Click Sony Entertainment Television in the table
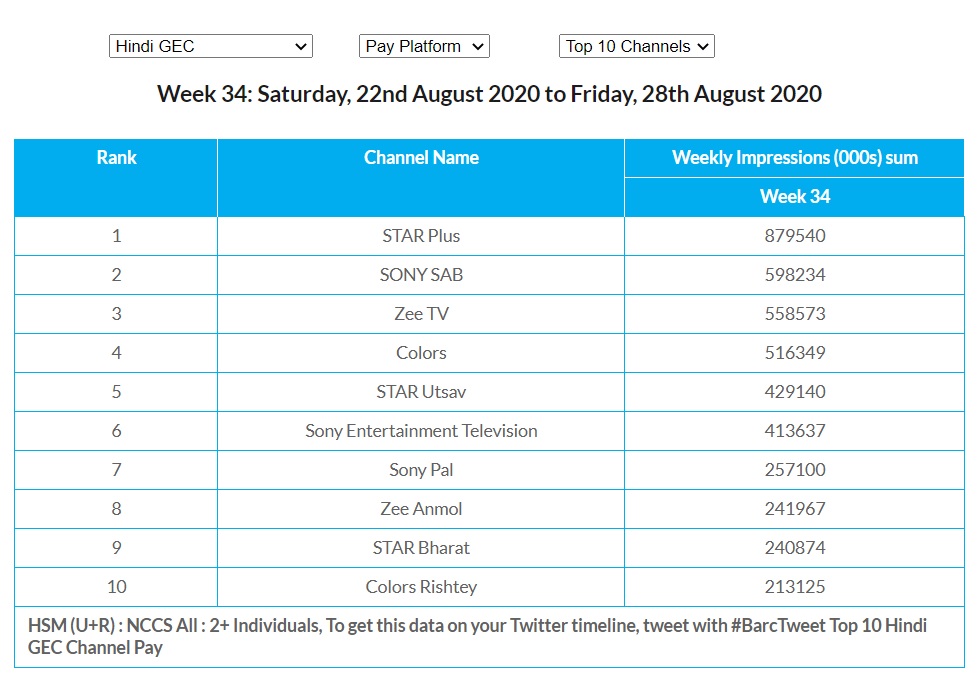Screen dimensions: 977x681 tap(421, 431)
